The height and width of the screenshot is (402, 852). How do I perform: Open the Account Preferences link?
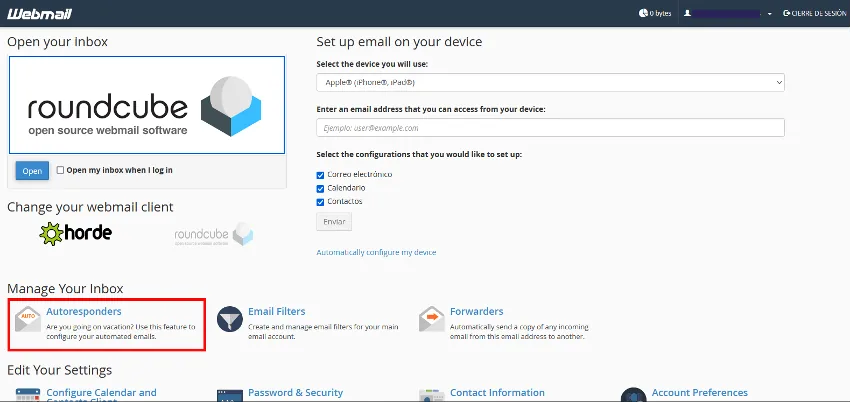click(x=700, y=393)
